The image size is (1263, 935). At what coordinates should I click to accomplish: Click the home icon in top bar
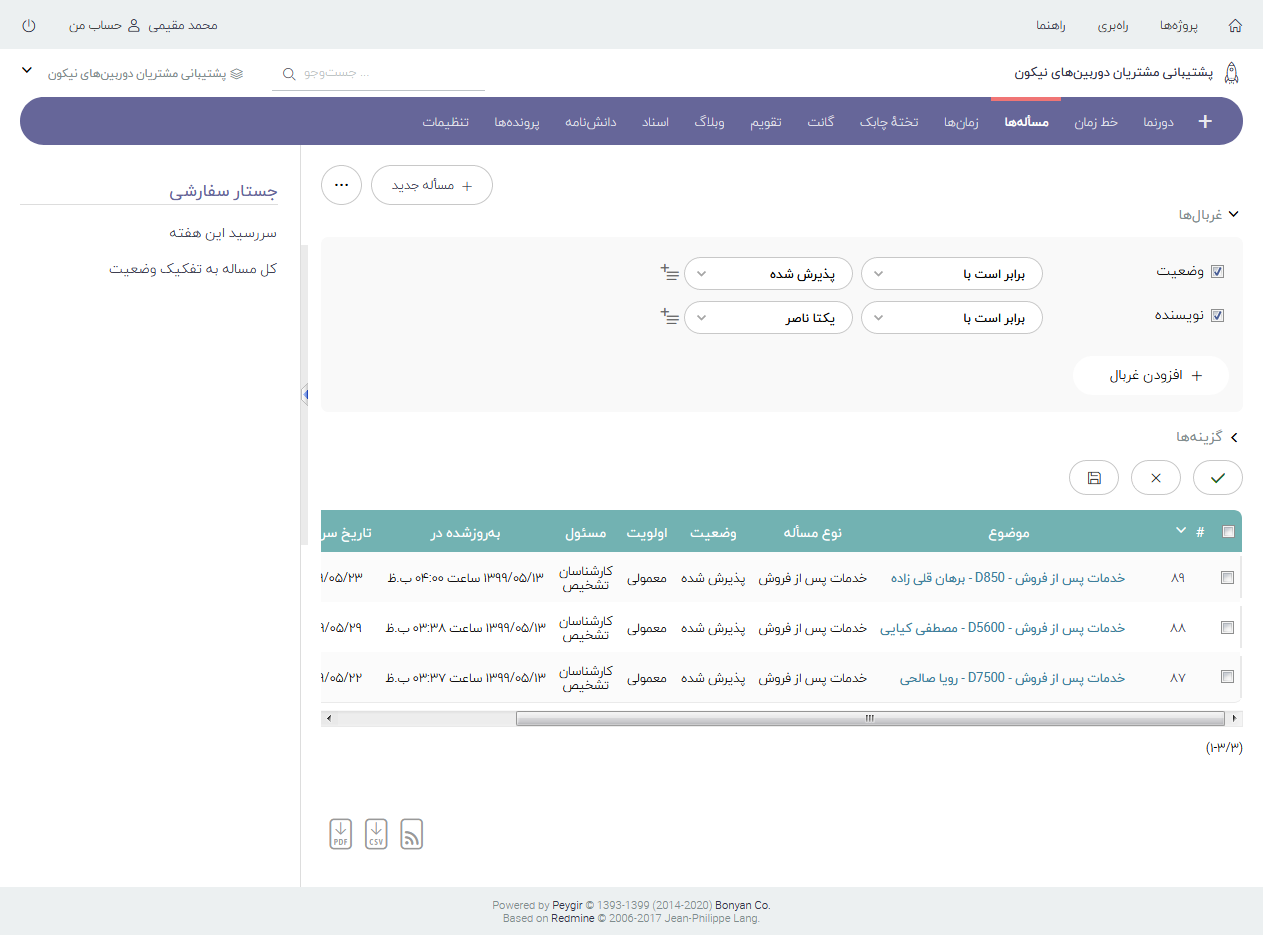pos(1235,25)
